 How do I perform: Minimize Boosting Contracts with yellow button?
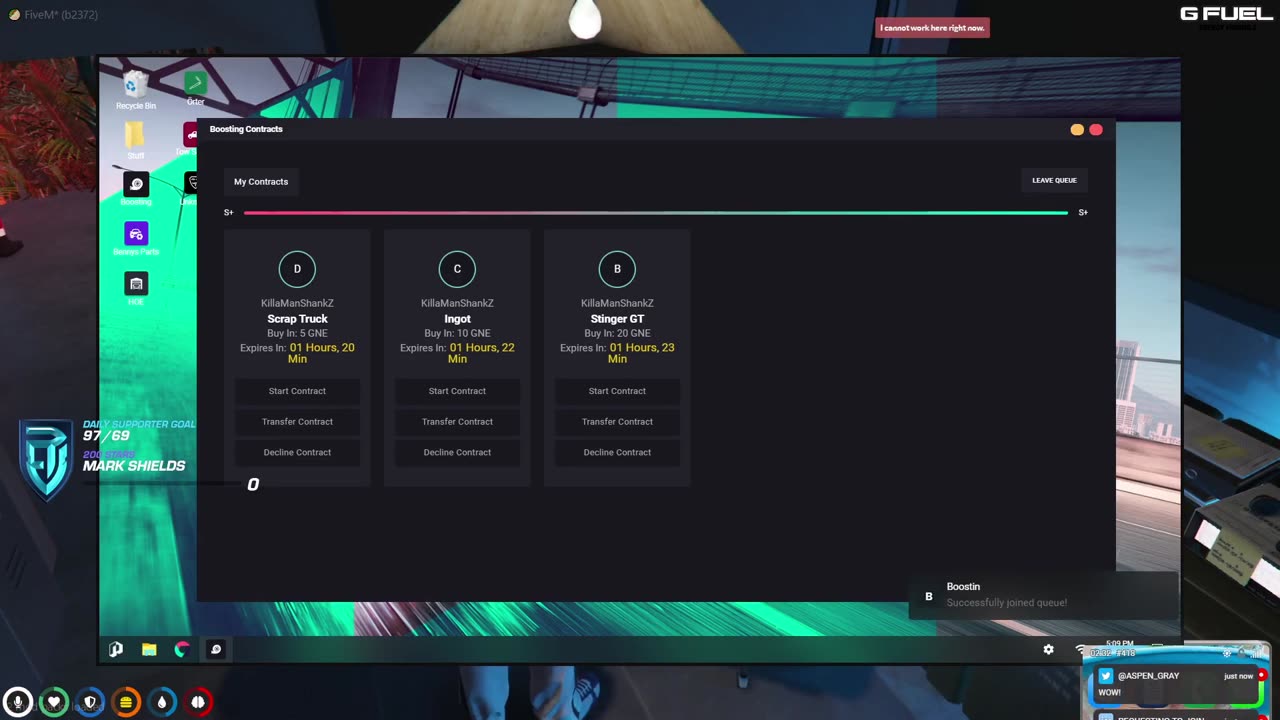(x=1077, y=130)
